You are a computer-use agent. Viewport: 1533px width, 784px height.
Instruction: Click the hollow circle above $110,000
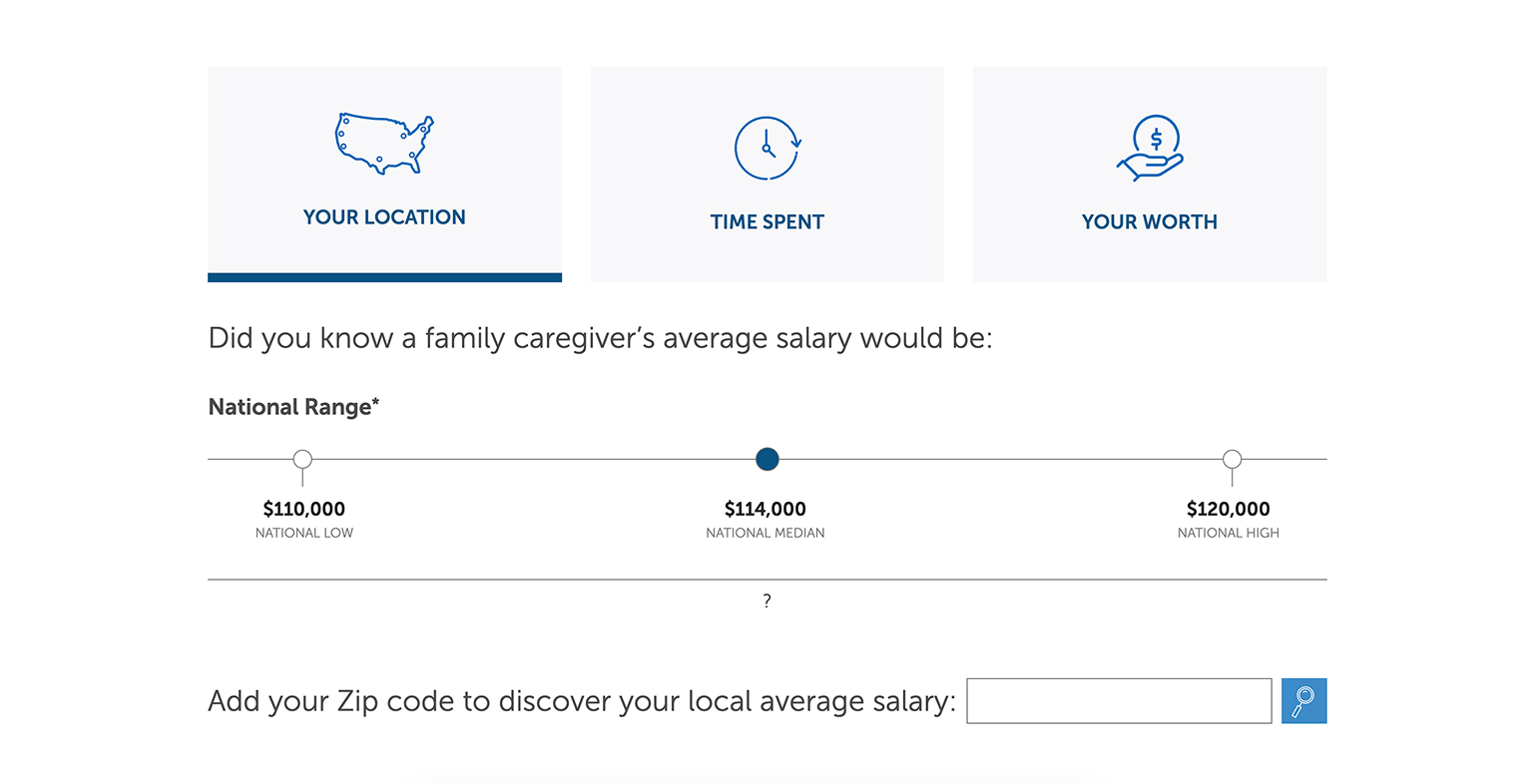(x=302, y=459)
